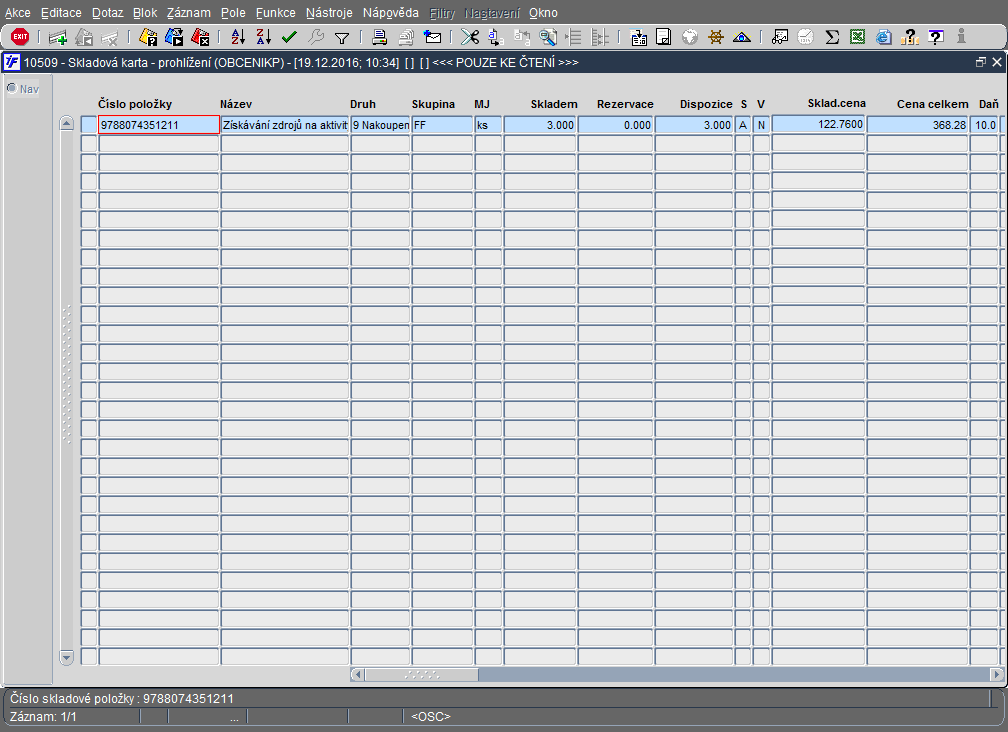
Task: Open the Záznam menu
Action: click(188, 13)
